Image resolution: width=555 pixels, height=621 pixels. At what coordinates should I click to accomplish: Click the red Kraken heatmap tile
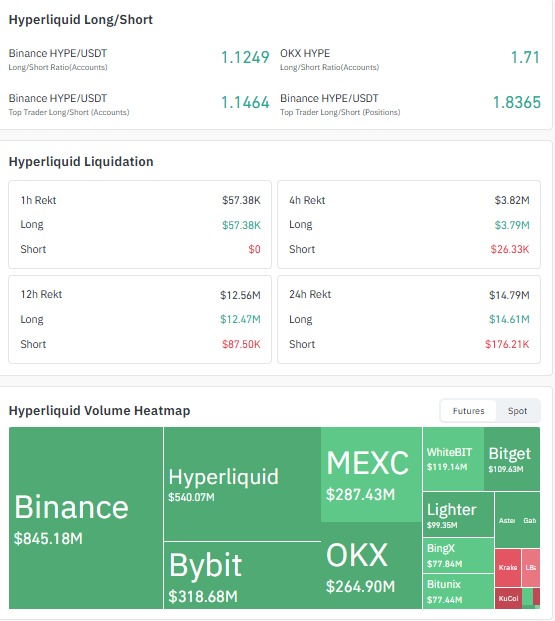coord(508,568)
